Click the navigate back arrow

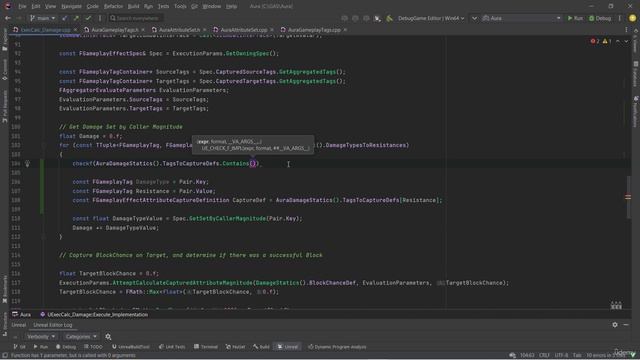pos(7,18)
